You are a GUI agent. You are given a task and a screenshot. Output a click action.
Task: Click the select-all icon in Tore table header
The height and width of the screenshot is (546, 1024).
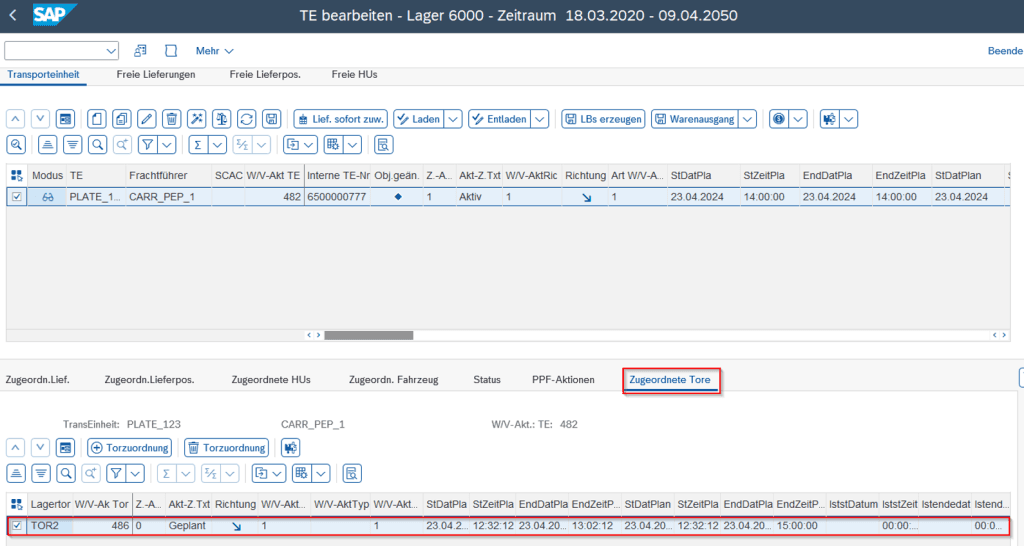[x=16, y=504]
